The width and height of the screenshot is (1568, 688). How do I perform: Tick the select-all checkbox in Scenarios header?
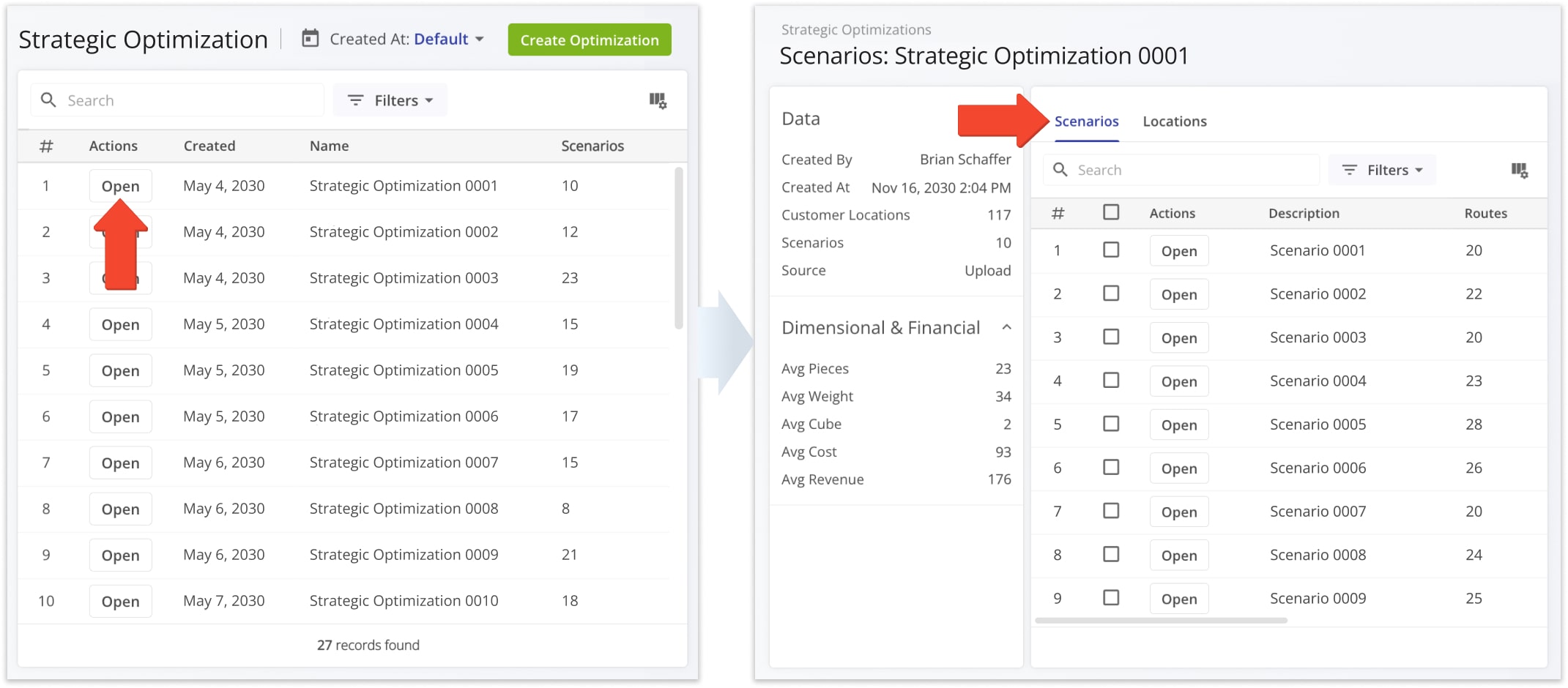(1111, 212)
